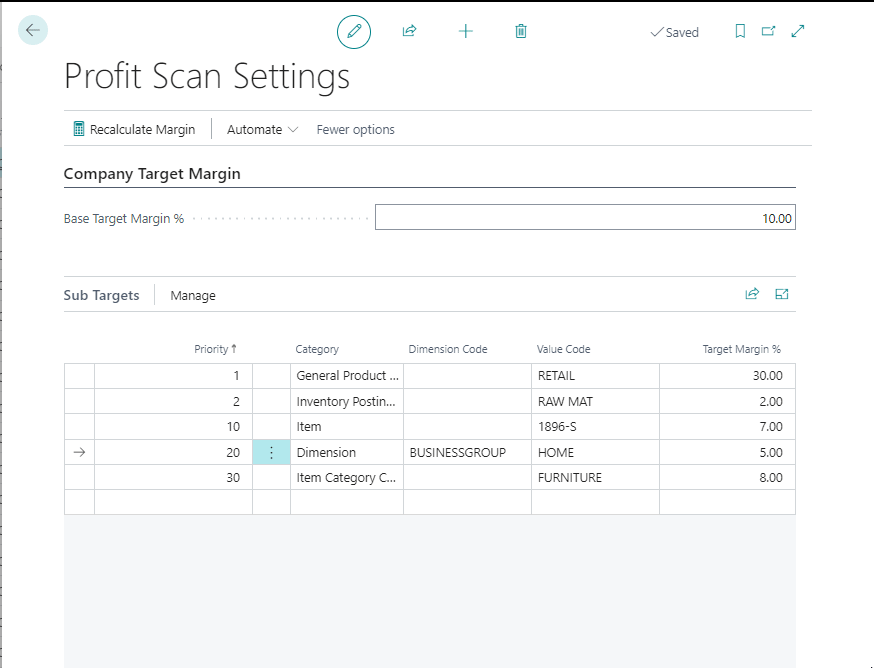Open the Manage menu in Sub Targets

pos(193,295)
